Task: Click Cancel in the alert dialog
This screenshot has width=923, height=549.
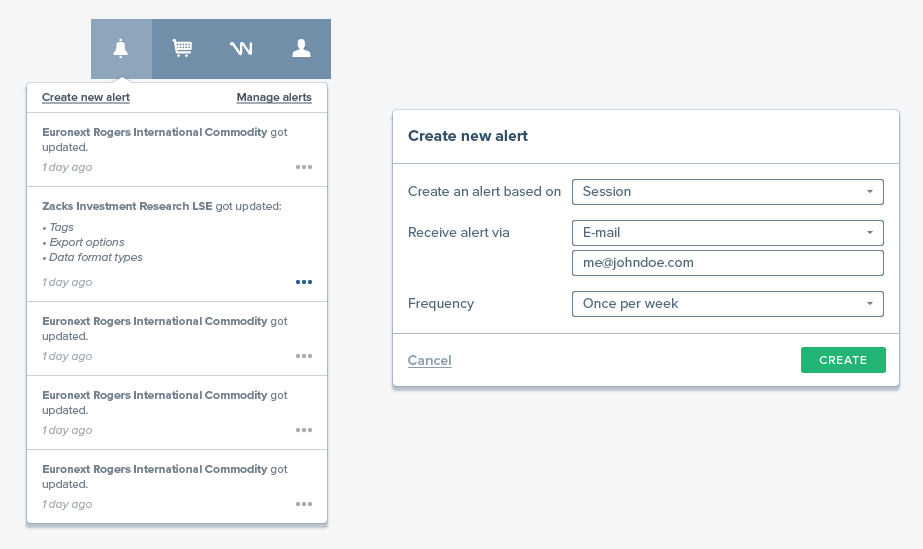Action: (430, 360)
